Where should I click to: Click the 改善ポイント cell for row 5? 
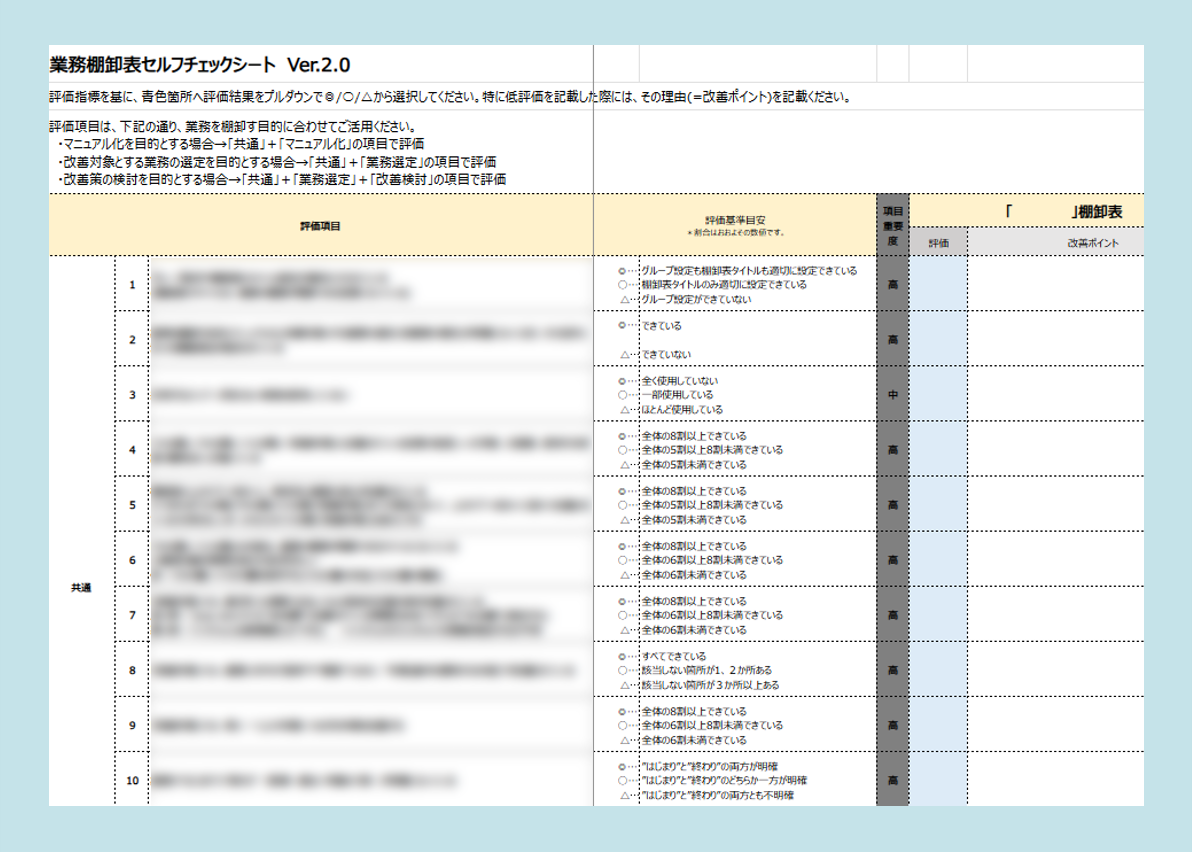point(1056,505)
